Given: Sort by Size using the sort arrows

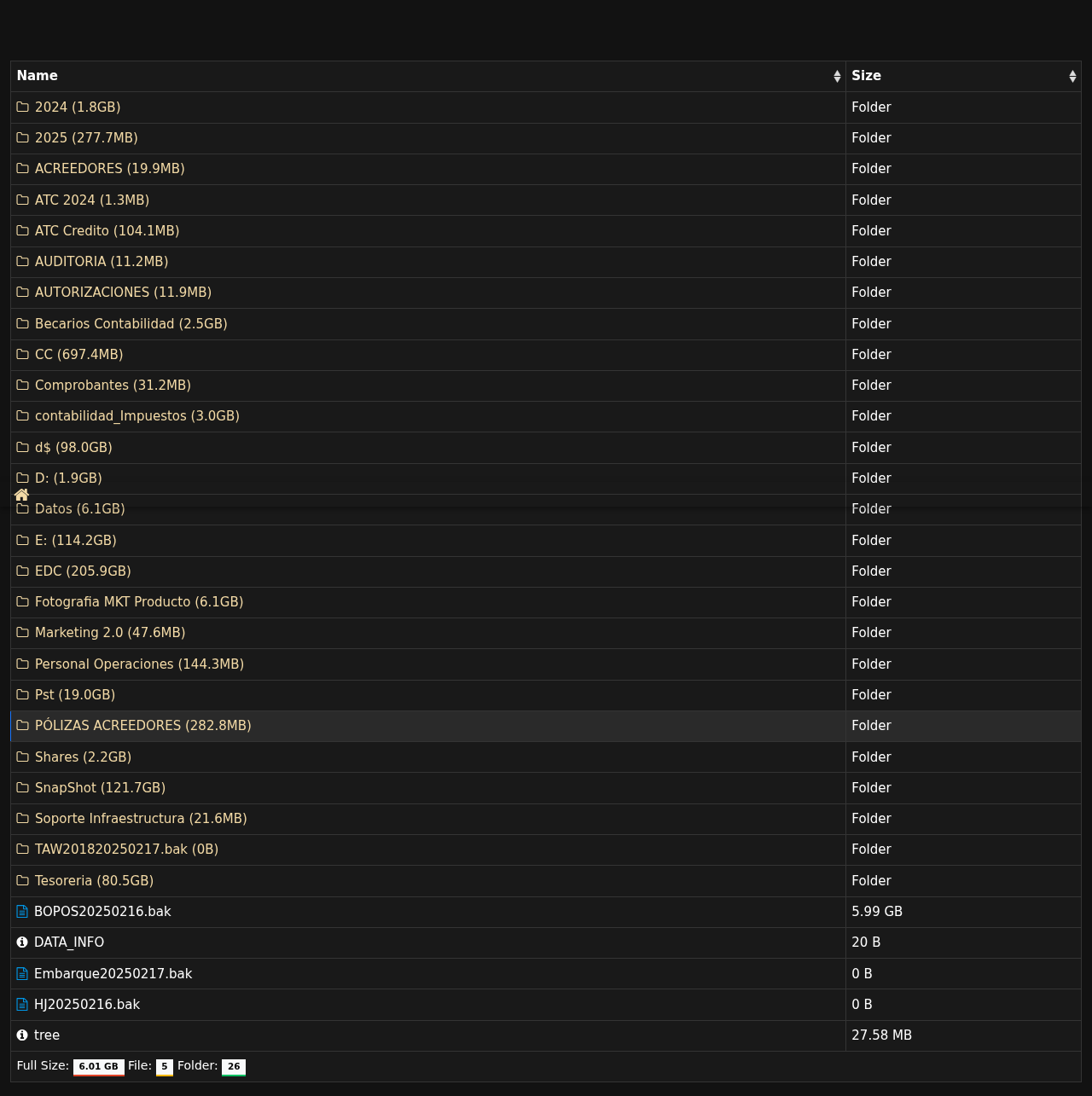Looking at the screenshot, I should pos(1072,77).
